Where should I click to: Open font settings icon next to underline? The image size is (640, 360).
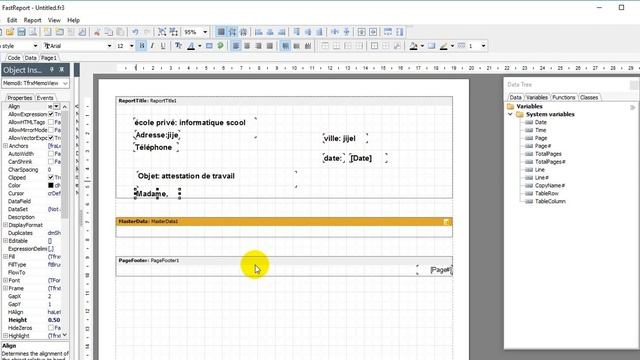(x=178, y=46)
